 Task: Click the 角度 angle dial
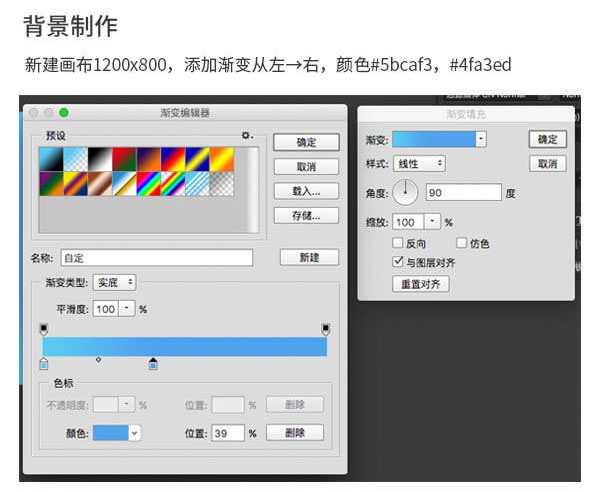(x=405, y=192)
